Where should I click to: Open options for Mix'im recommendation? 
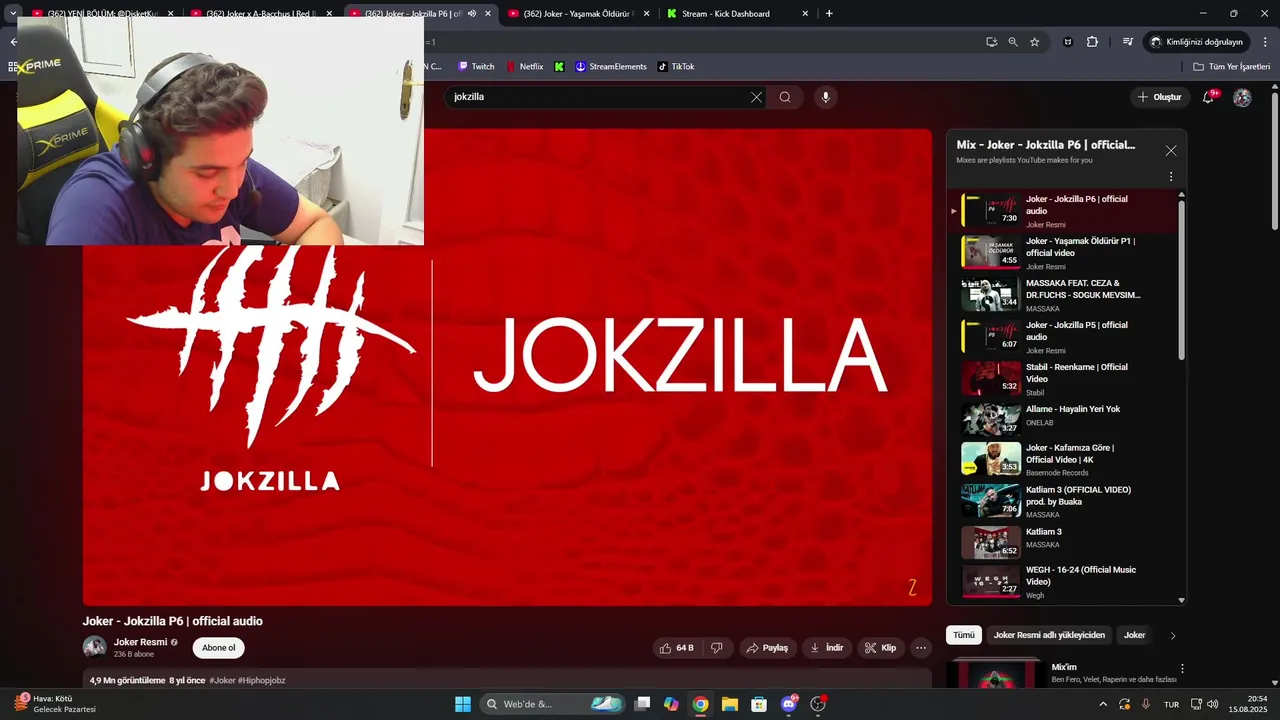pos(1182,669)
